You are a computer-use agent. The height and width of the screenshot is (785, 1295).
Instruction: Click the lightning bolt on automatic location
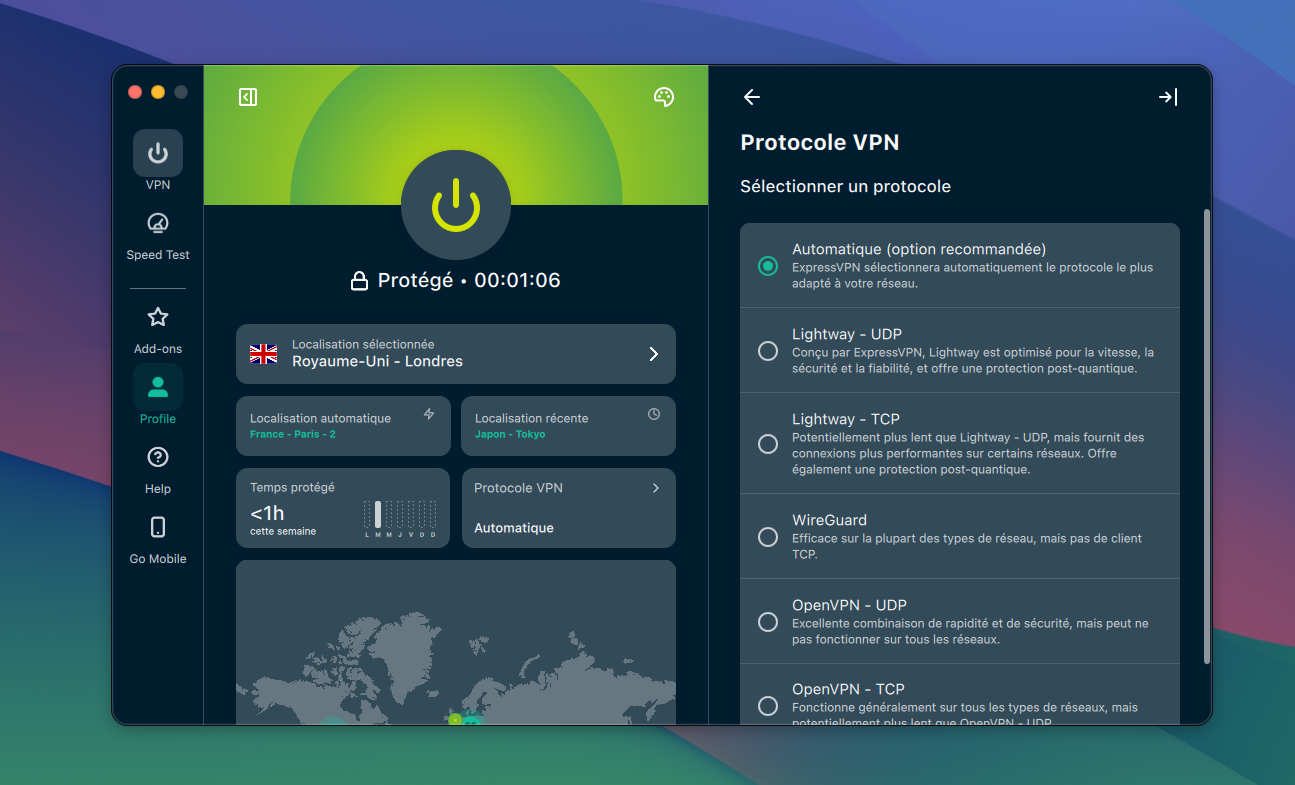[x=429, y=414]
